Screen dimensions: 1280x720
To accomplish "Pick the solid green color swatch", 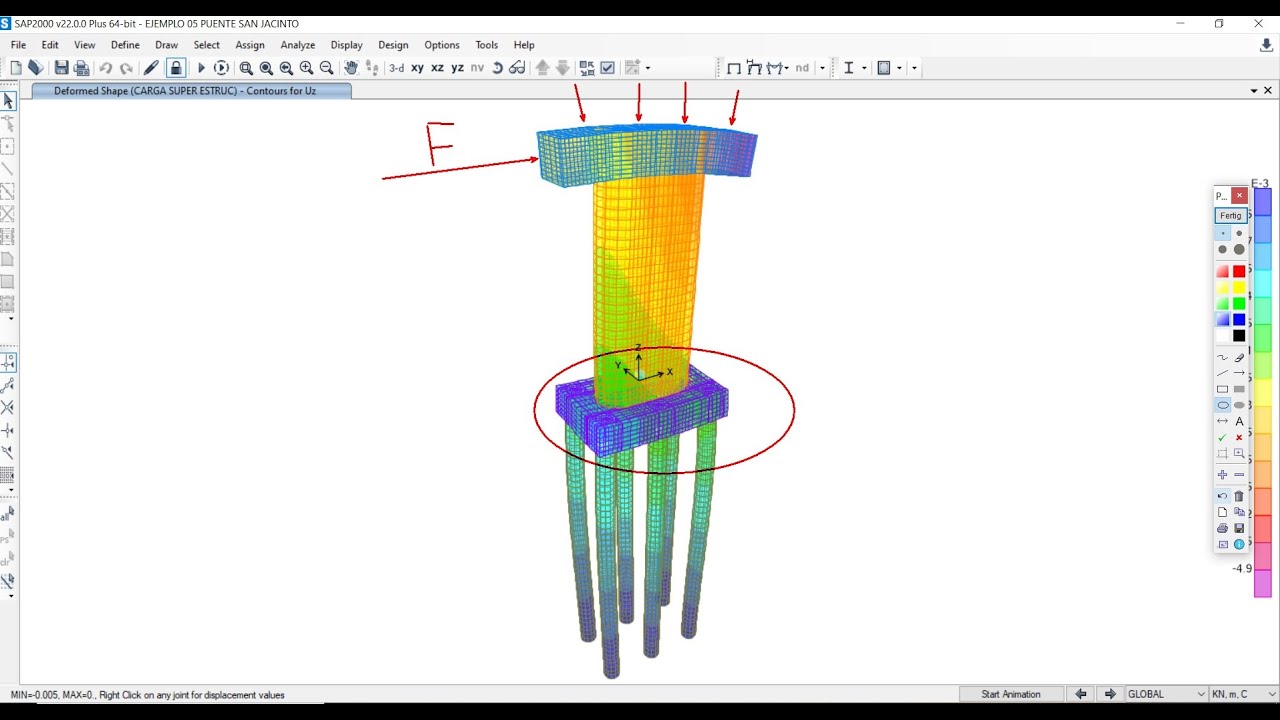I will click(x=1239, y=304).
